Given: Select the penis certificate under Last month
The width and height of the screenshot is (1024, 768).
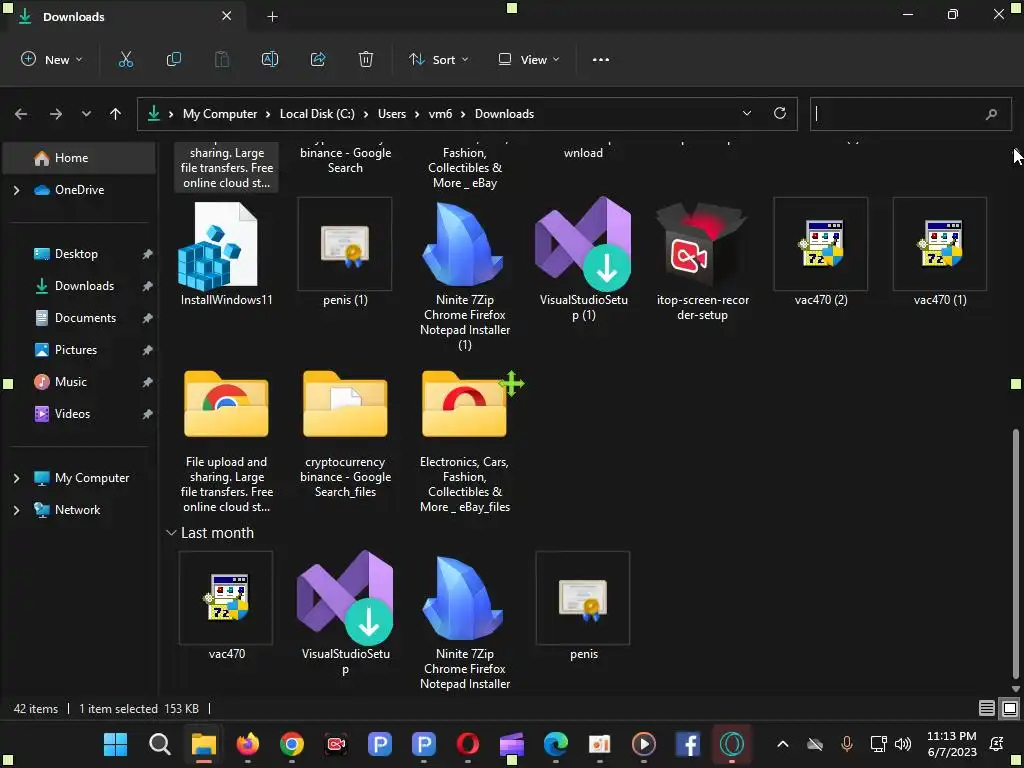Looking at the screenshot, I should [x=583, y=606].
